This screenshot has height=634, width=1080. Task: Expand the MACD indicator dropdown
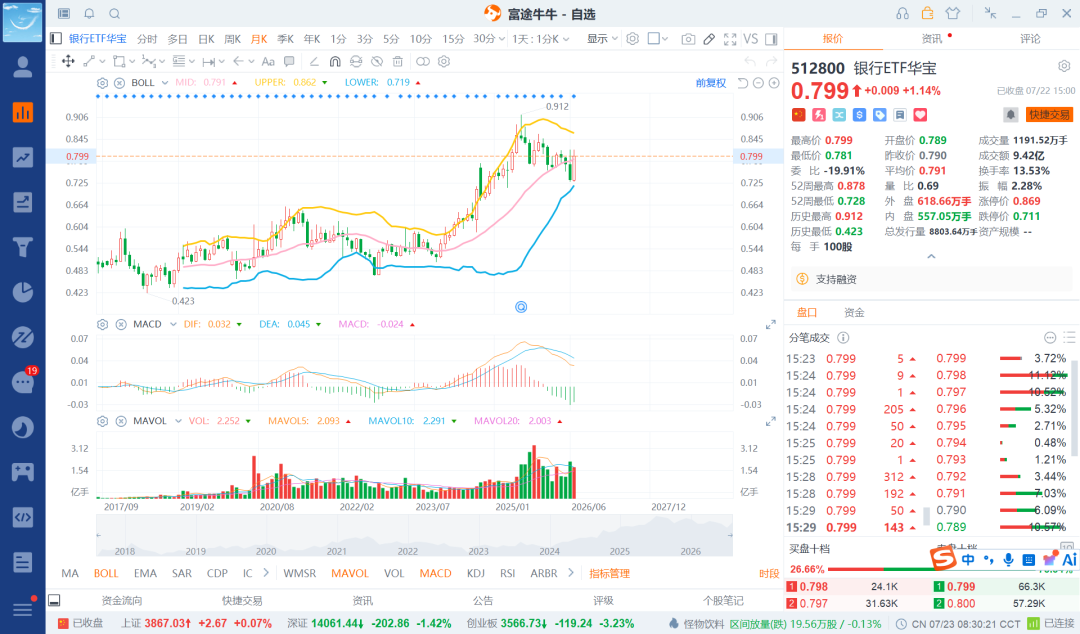click(x=173, y=324)
